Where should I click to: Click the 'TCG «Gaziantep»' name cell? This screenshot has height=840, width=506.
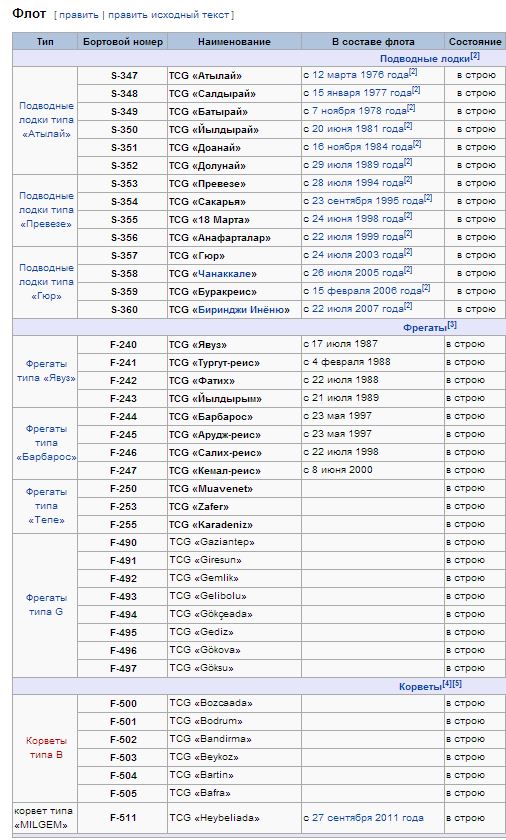(x=234, y=543)
